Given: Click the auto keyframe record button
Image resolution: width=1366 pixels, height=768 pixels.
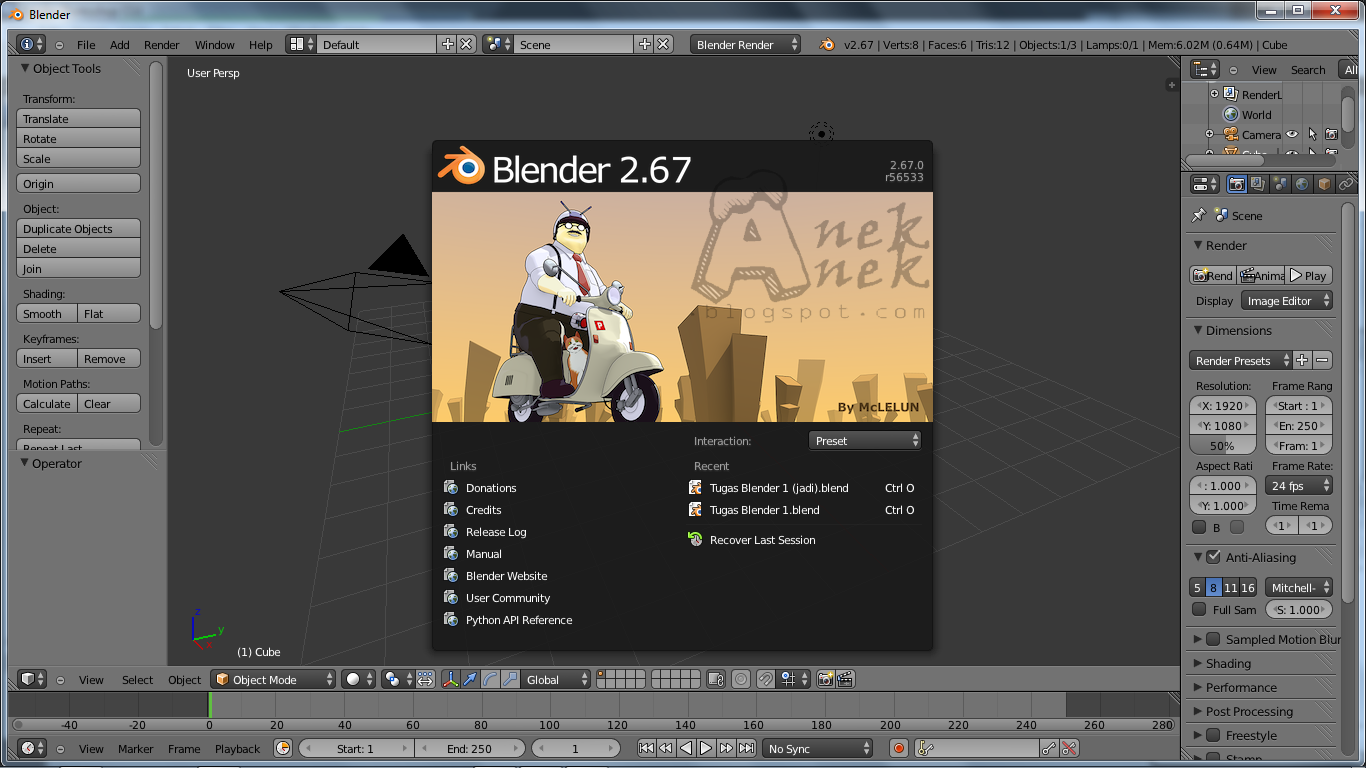Looking at the screenshot, I should coord(898,748).
